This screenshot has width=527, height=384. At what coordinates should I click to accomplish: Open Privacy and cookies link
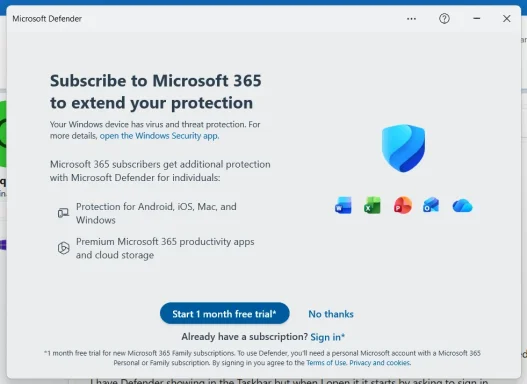(380, 363)
